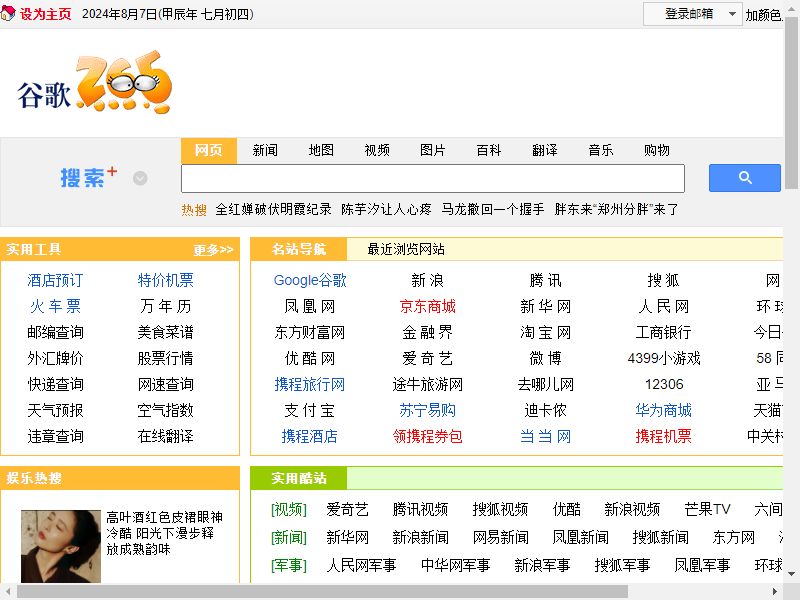Open hot search 马龙撤回一个握手

493,209
